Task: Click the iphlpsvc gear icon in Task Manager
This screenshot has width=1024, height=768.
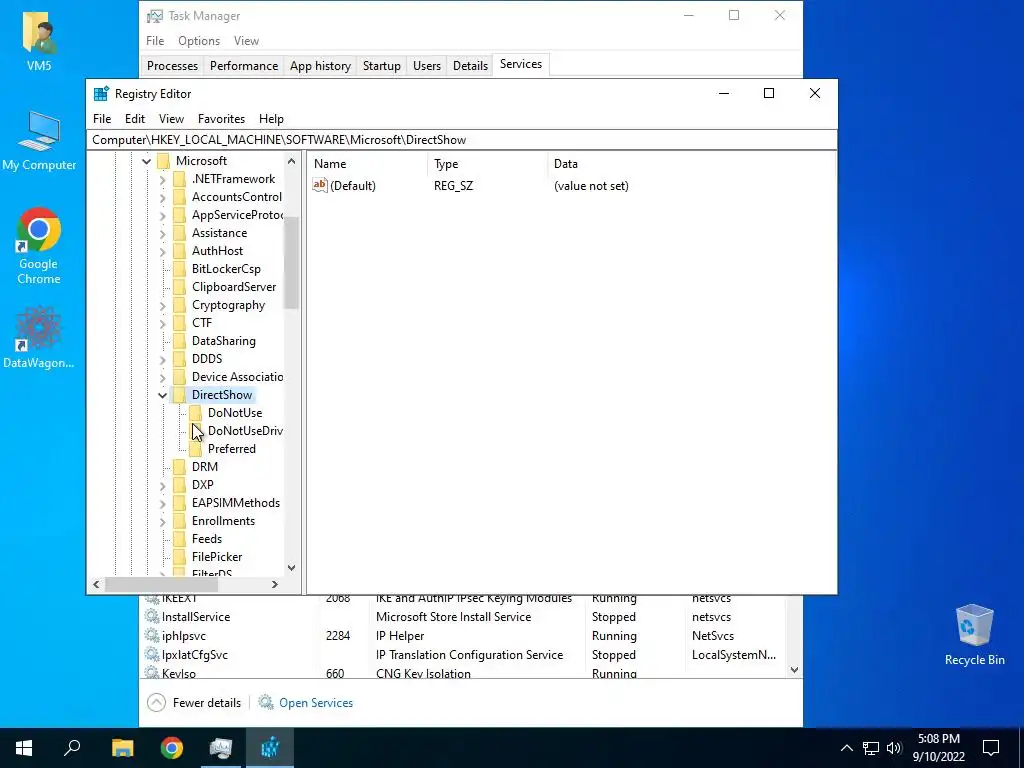Action: pyautogui.click(x=152, y=635)
